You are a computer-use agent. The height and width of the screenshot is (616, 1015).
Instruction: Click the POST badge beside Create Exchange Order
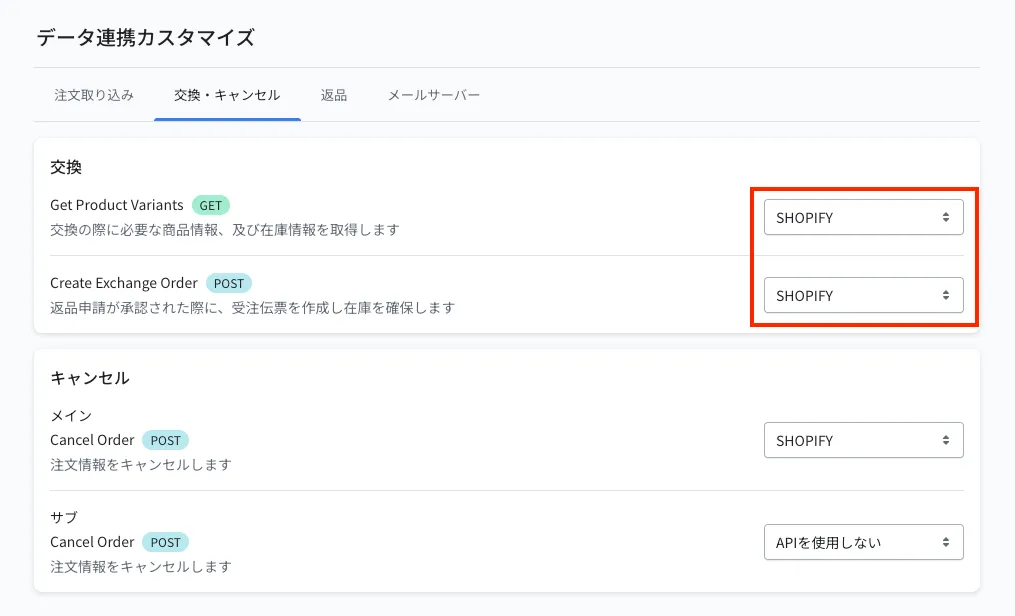click(x=229, y=283)
